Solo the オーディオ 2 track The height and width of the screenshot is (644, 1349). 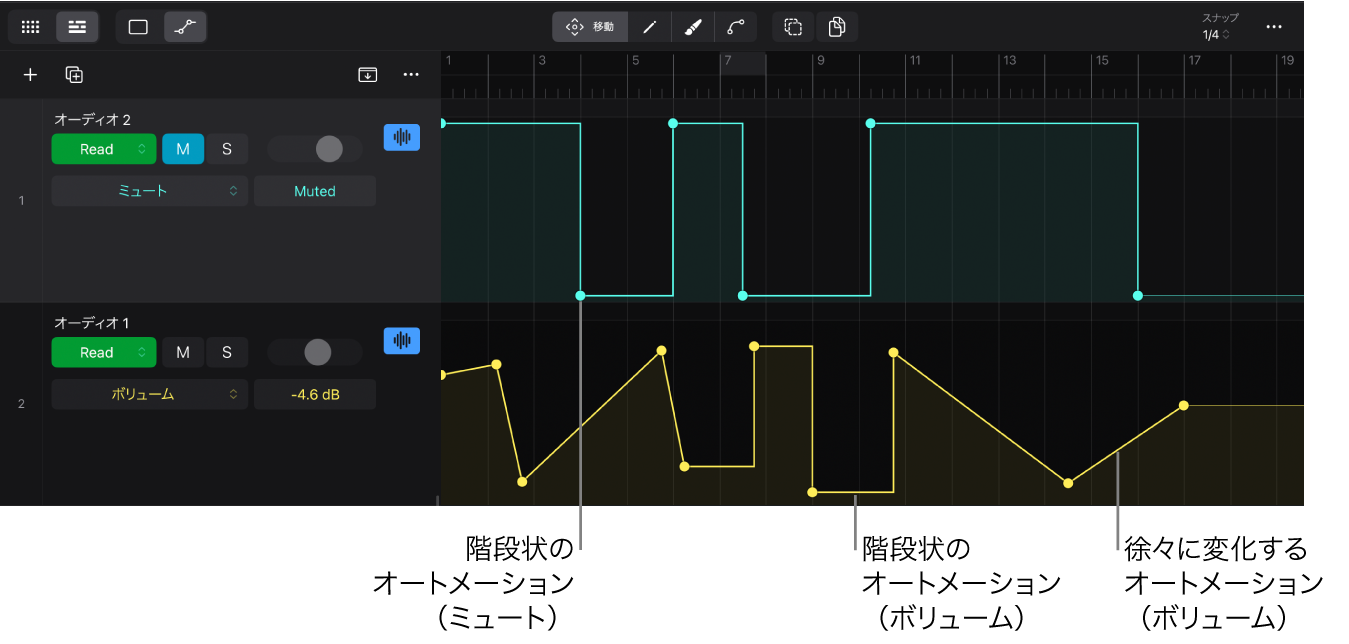coord(227,149)
